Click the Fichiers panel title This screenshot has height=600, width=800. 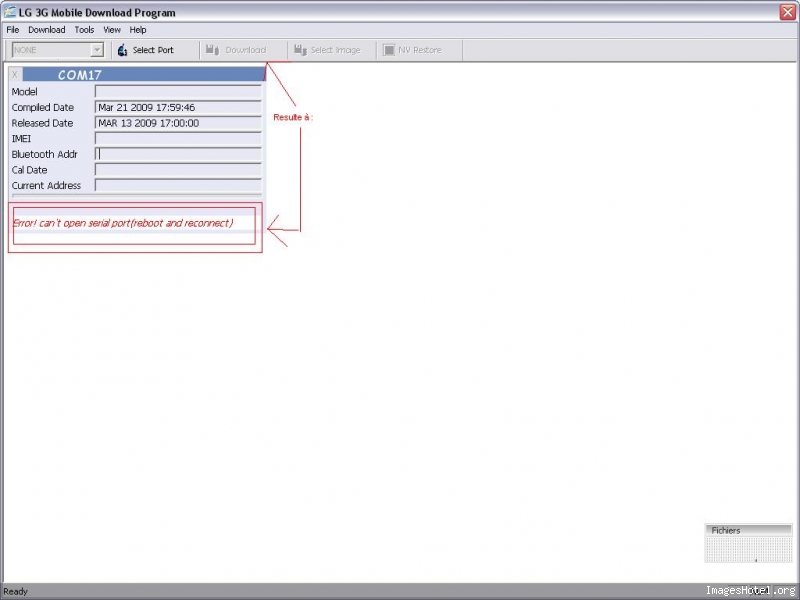click(726, 530)
